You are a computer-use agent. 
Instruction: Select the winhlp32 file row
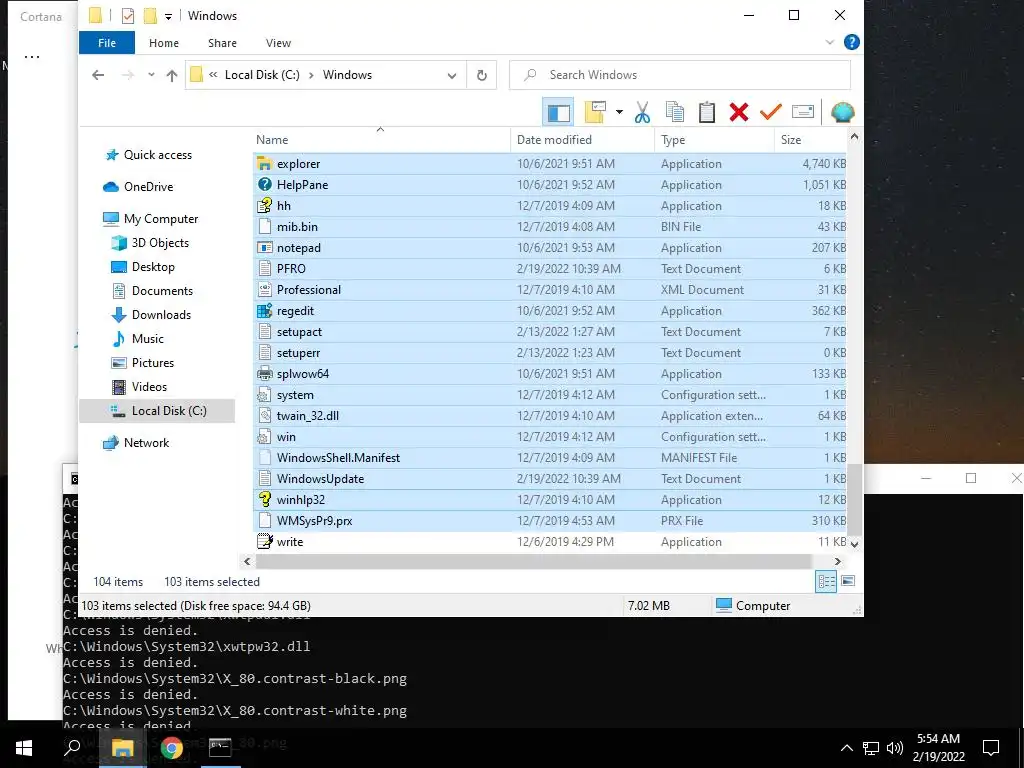(x=549, y=500)
